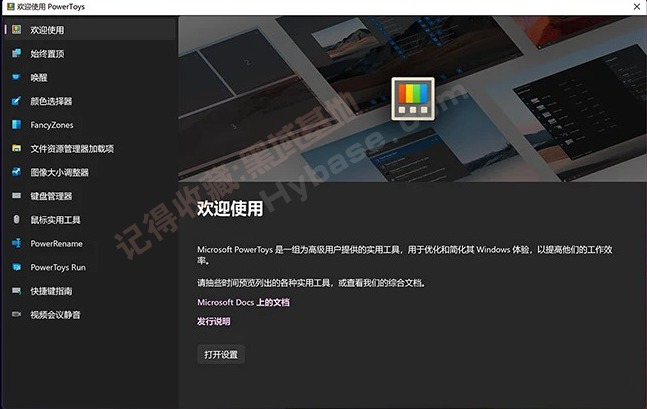Click the 快捷键指南 shortcut guide icon
The width and height of the screenshot is (647, 409).
click(x=17, y=291)
